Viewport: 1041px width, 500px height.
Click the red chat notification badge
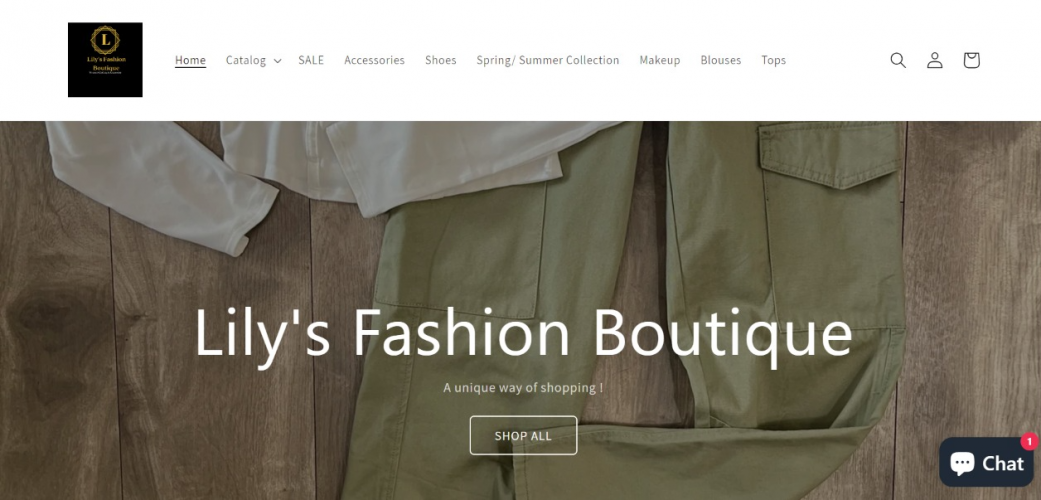[1028, 441]
